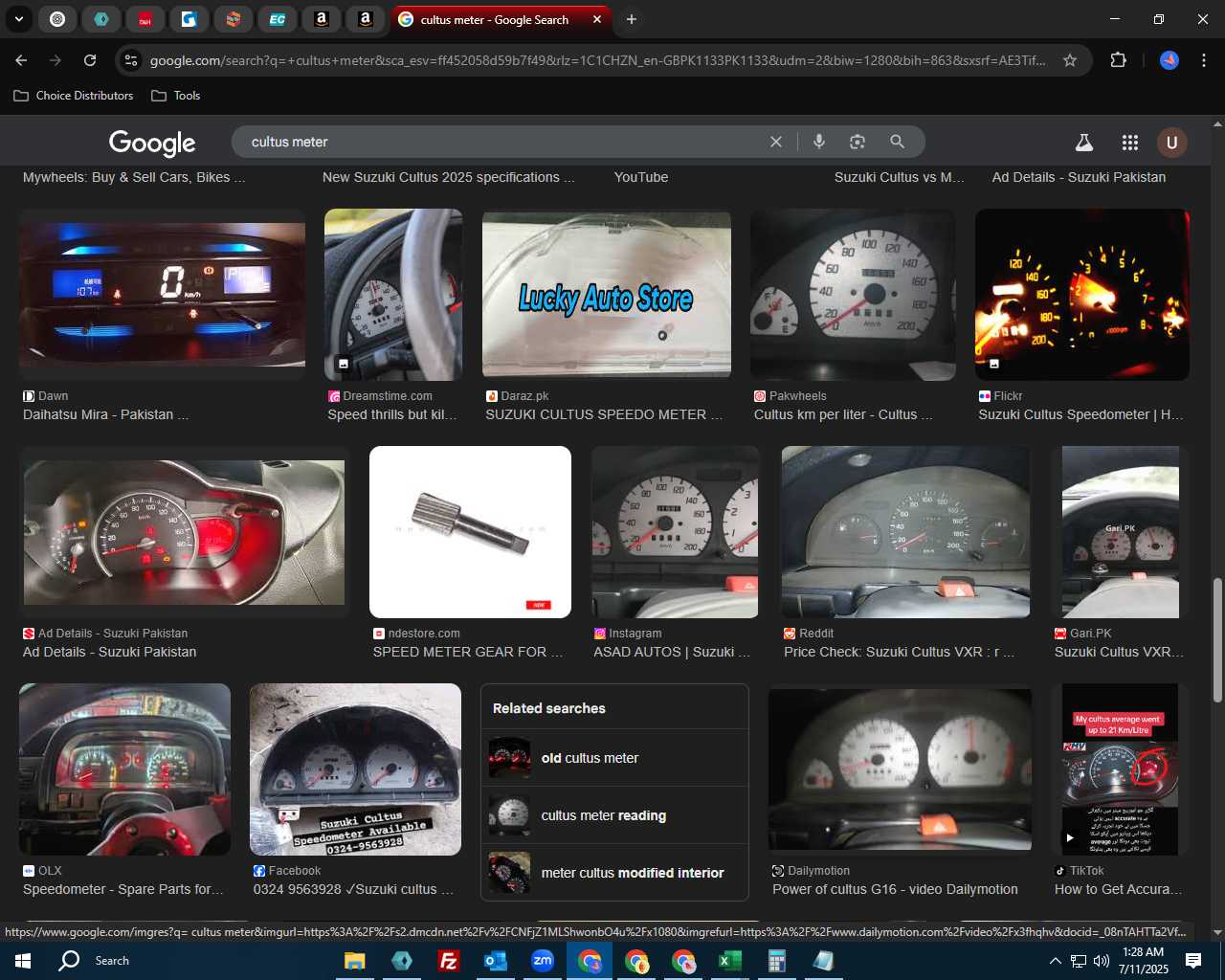Open Excel from the taskbar
This screenshot has height=980, width=1225.
click(x=729, y=961)
